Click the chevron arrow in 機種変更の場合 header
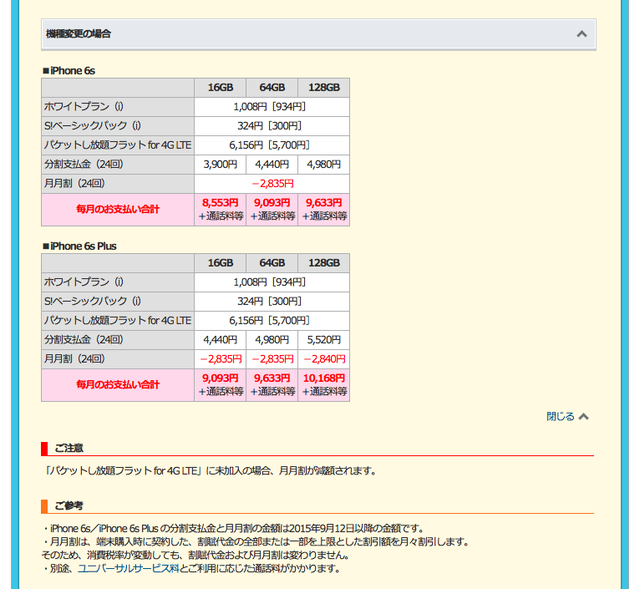Viewport: 640px width, 589px height. (x=582, y=34)
